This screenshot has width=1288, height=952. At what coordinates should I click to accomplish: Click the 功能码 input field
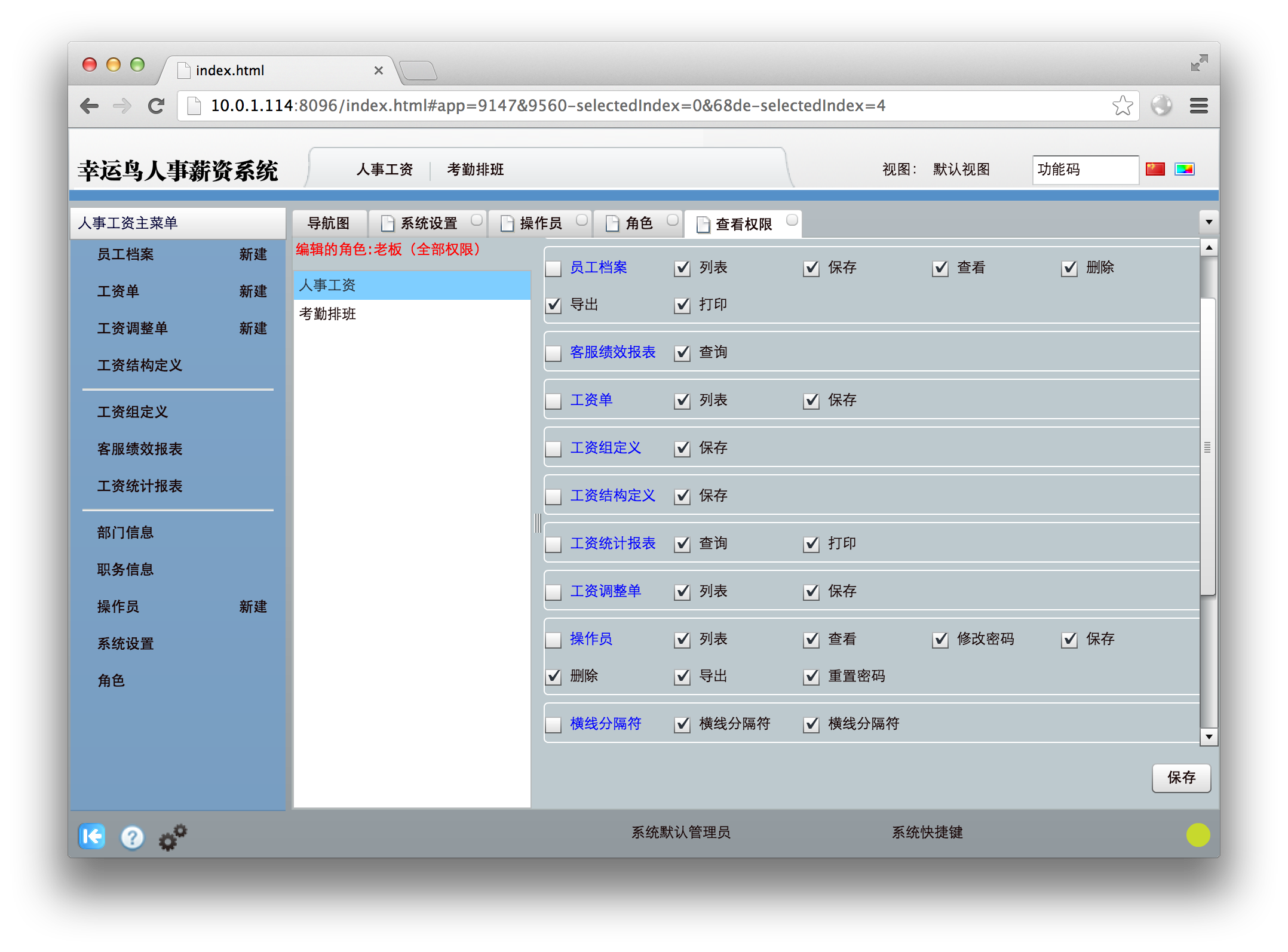pos(1085,170)
